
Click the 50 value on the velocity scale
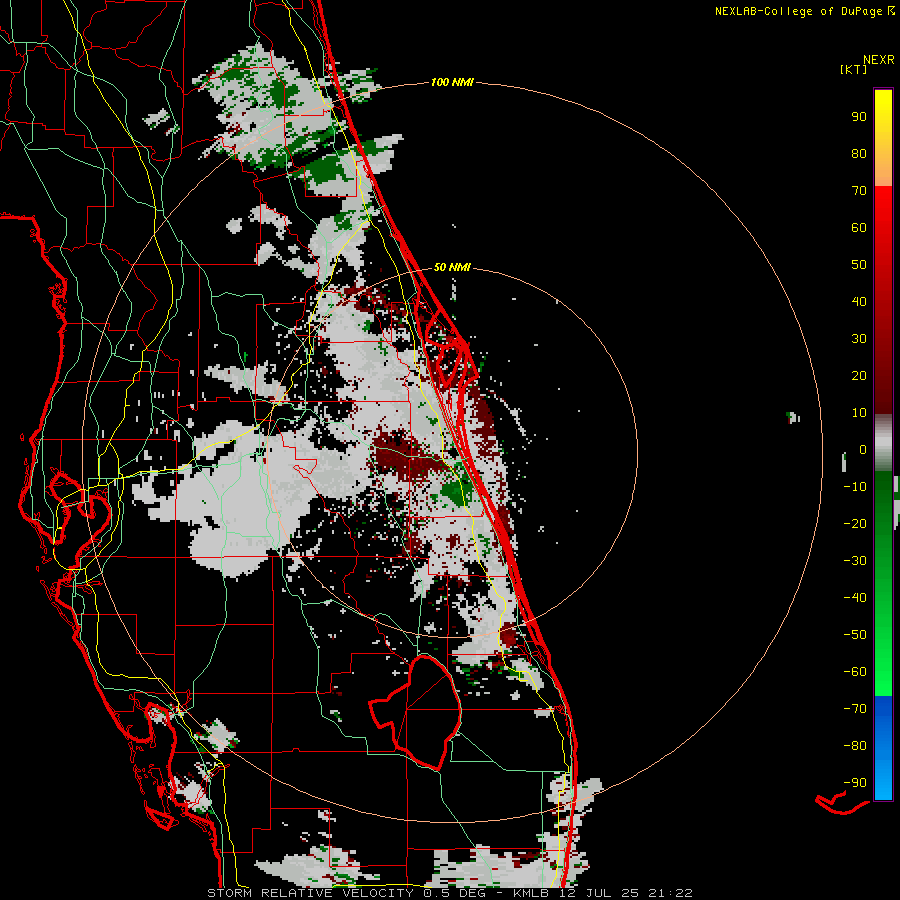[x=859, y=265]
